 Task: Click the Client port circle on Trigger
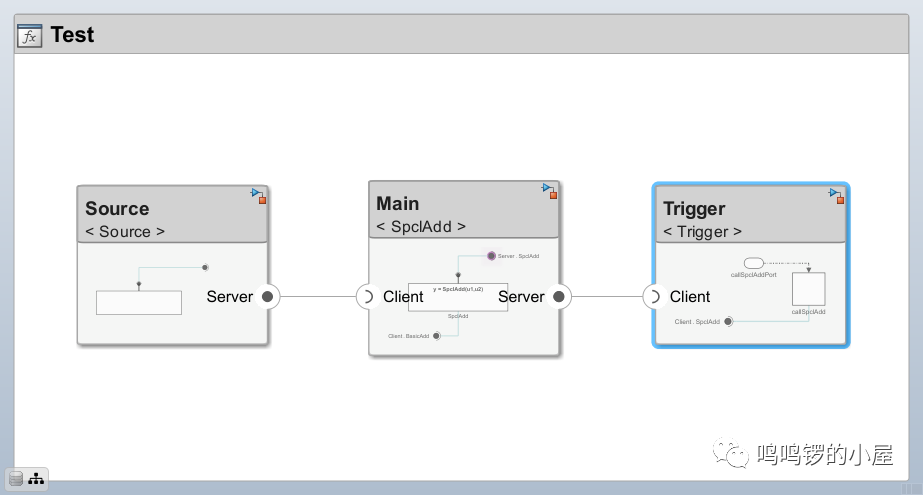pos(655,297)
